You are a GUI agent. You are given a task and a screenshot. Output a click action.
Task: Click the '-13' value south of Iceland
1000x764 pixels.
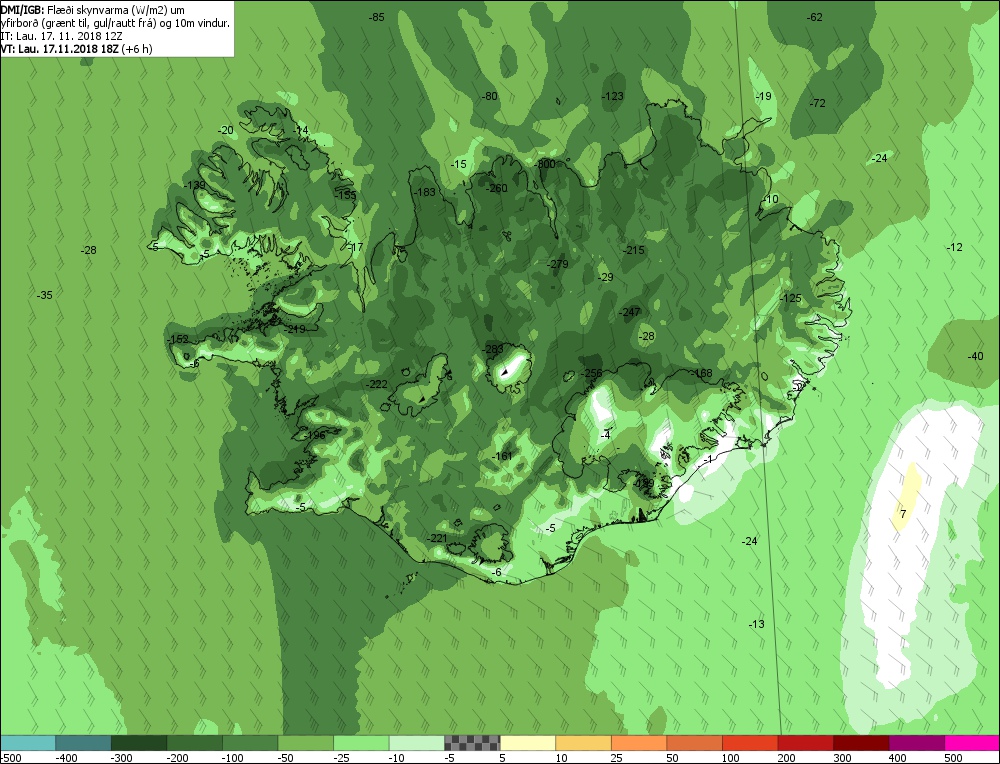coord(756,624)
